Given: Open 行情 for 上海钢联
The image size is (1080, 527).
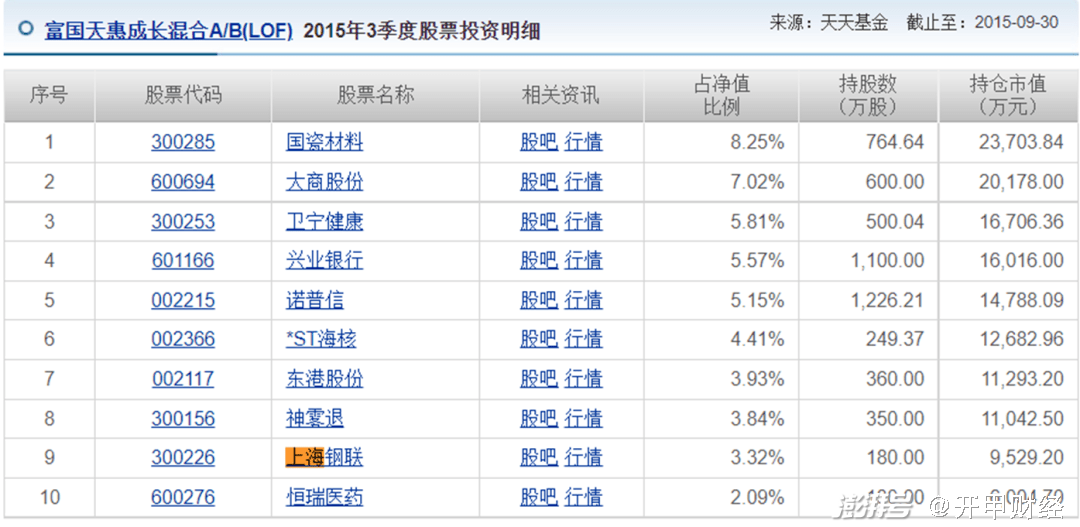Looking at the screenshot, I should coord(583,457).
